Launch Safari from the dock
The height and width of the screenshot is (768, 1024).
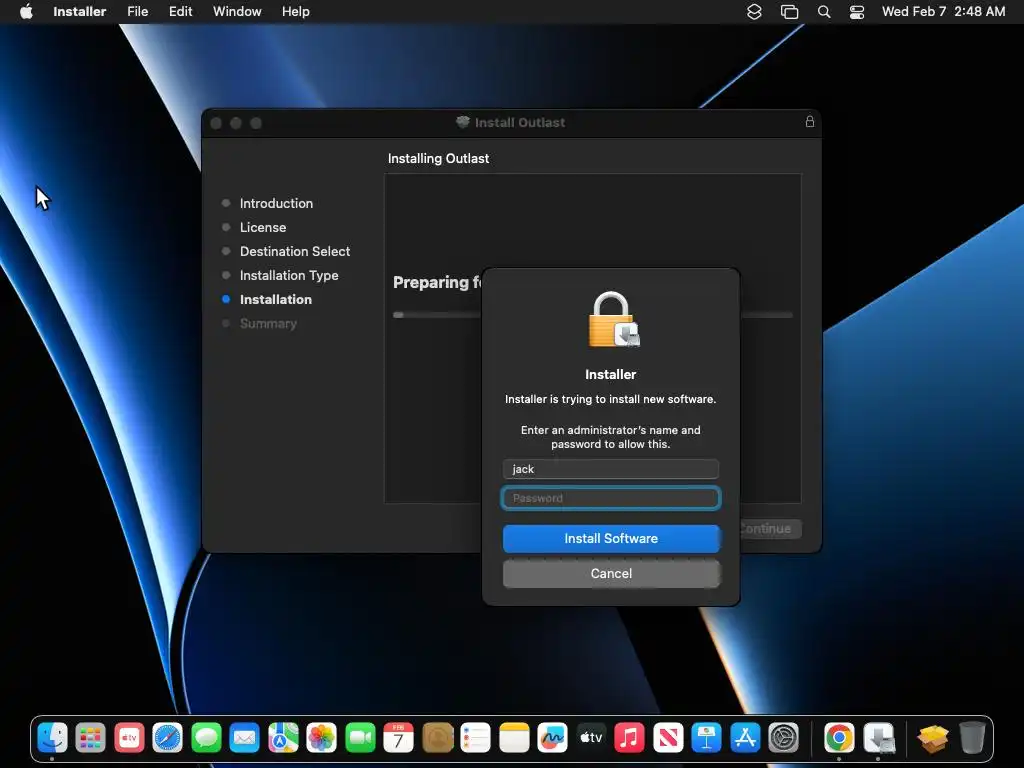pos(167,738)
